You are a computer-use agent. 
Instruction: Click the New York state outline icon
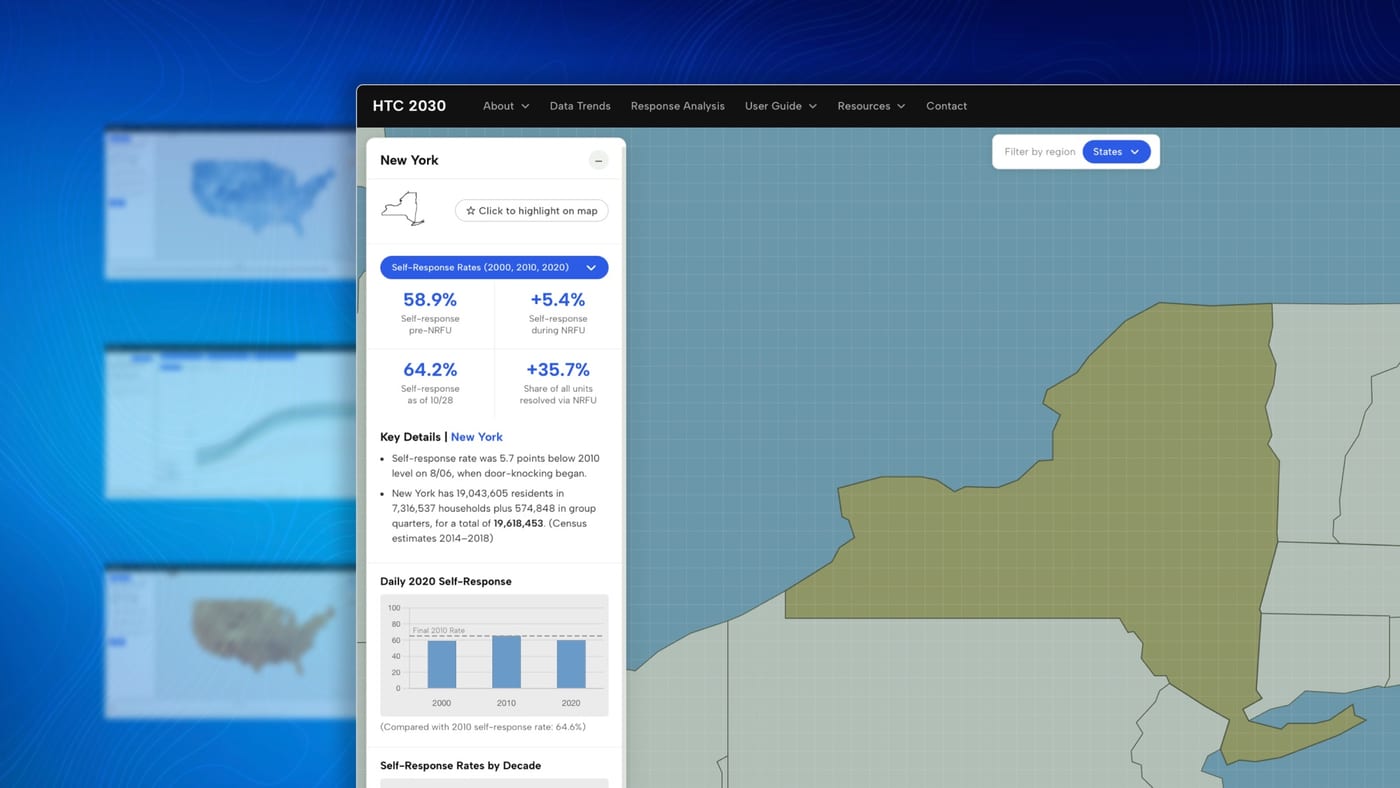coord(403,209)
